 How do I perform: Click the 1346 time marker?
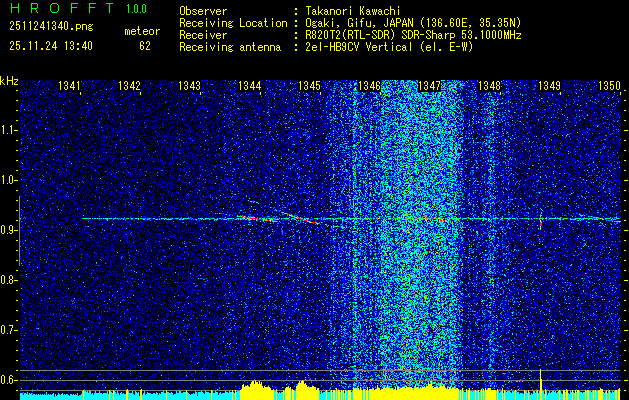pos(369,86)
